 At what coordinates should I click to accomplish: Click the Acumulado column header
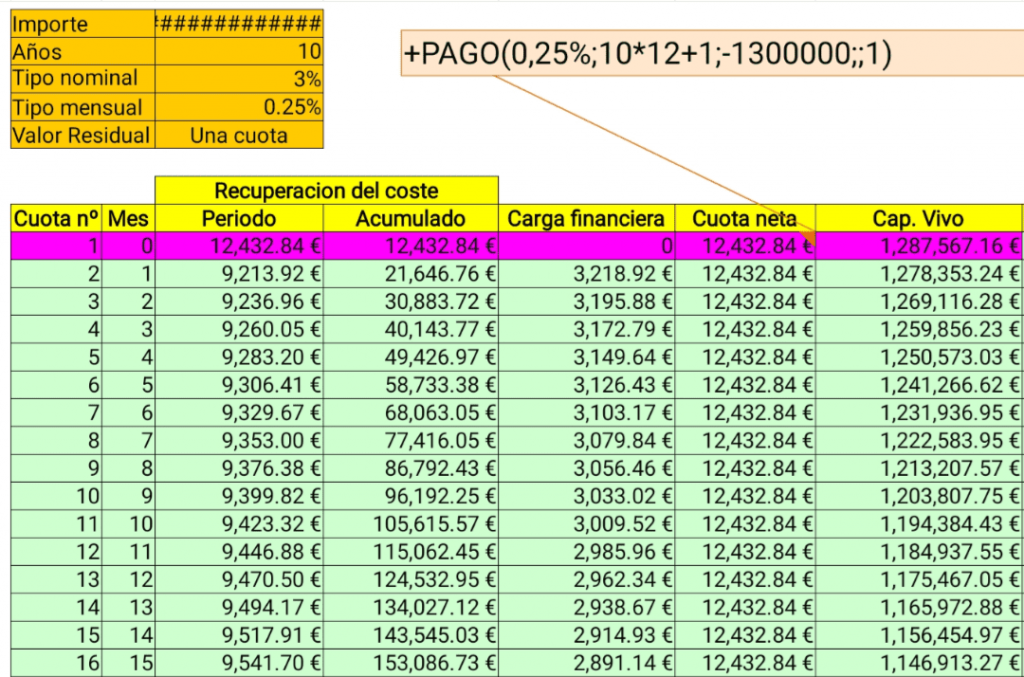pyautogui.click(x=411, y=217)
